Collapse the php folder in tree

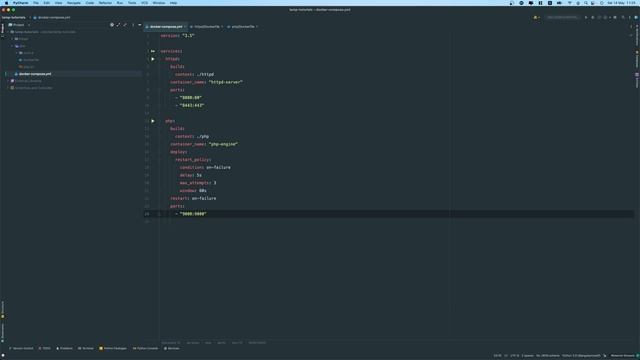click(12, 46)
